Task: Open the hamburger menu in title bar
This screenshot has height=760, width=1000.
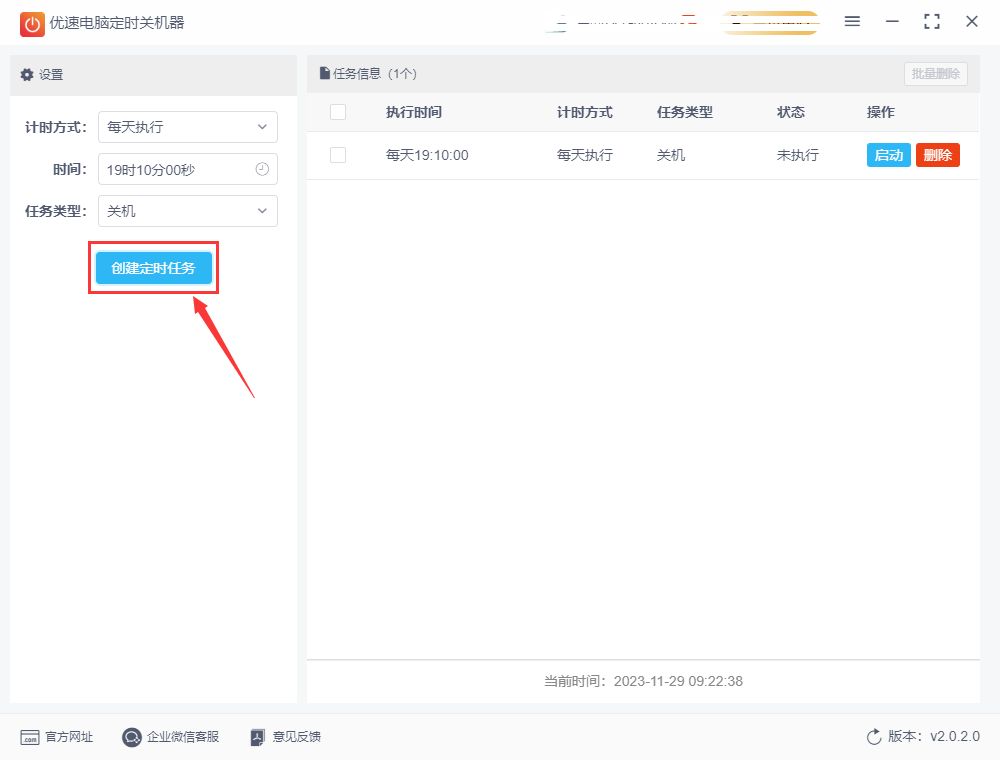Action: [852, 22]
